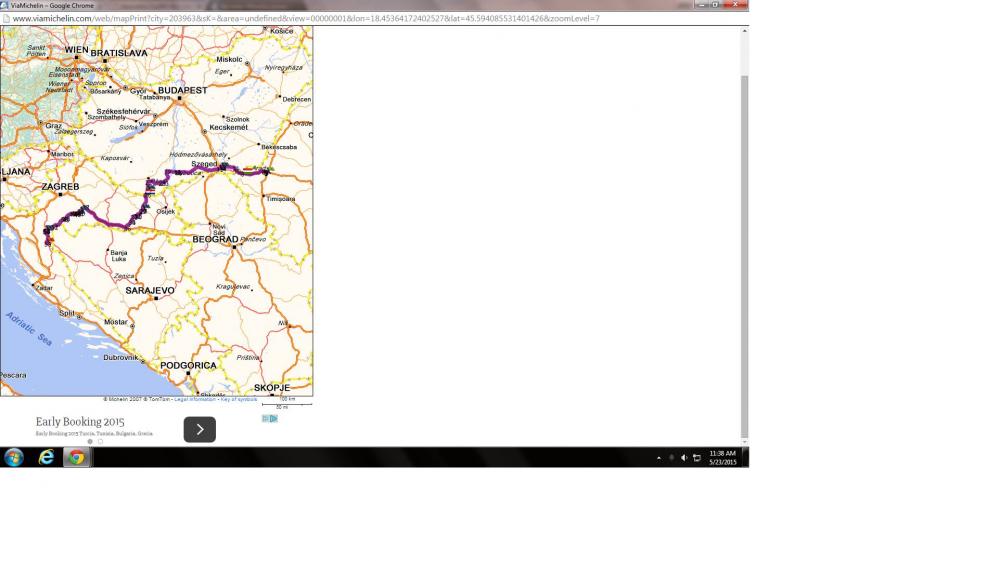Open the Legal information link
The width and height of the screenshot is (1000, 561).
[x=195, y=399]
